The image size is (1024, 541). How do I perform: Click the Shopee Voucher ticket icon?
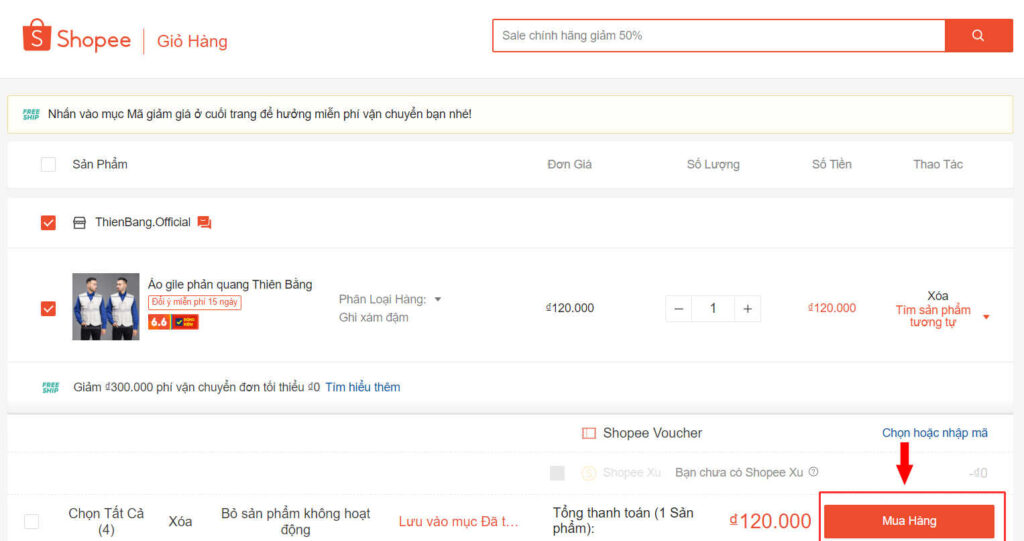[x=589, y=433]
